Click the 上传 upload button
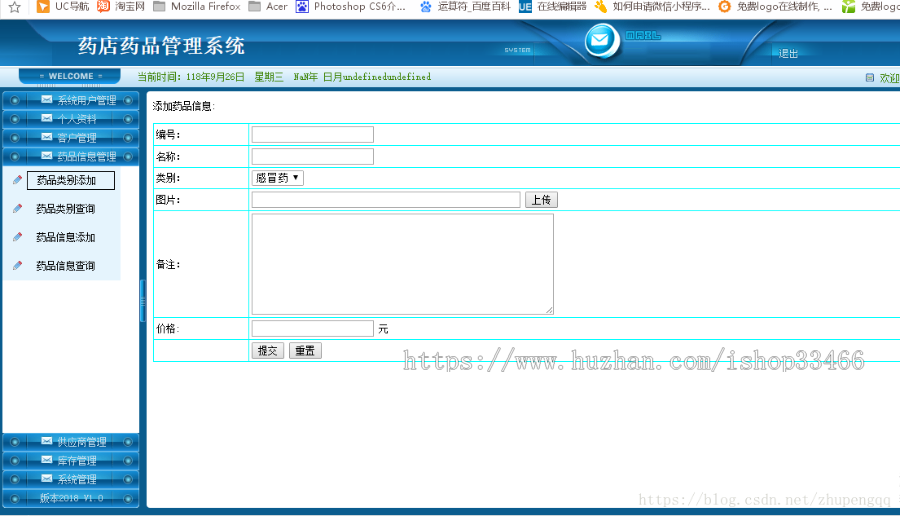This screenshot has height=516, width=900. (x=541, y=200)
